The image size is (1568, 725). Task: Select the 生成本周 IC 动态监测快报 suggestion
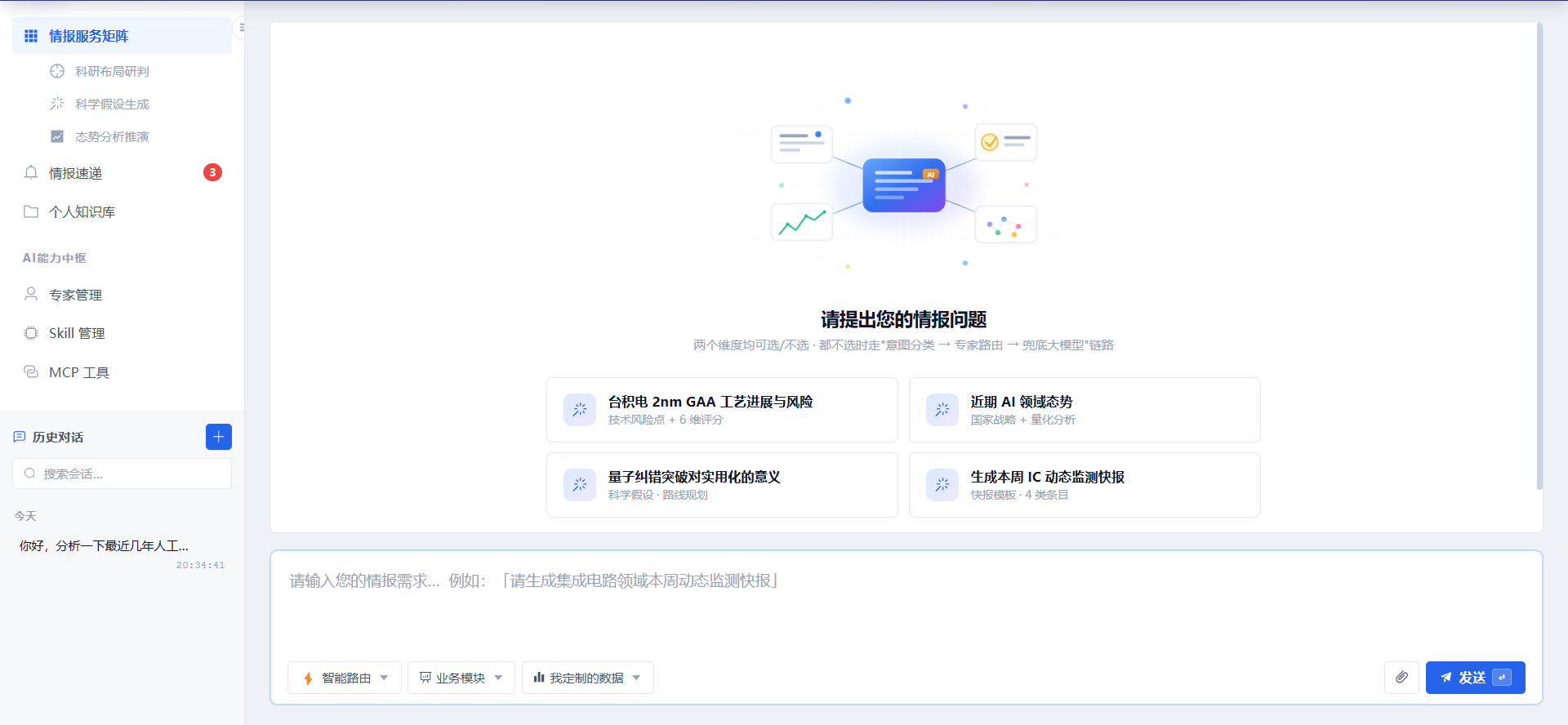[x=1085, y=485]
